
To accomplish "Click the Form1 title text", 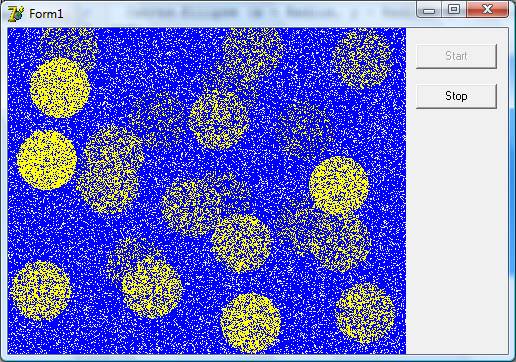I will pos(46,14).
